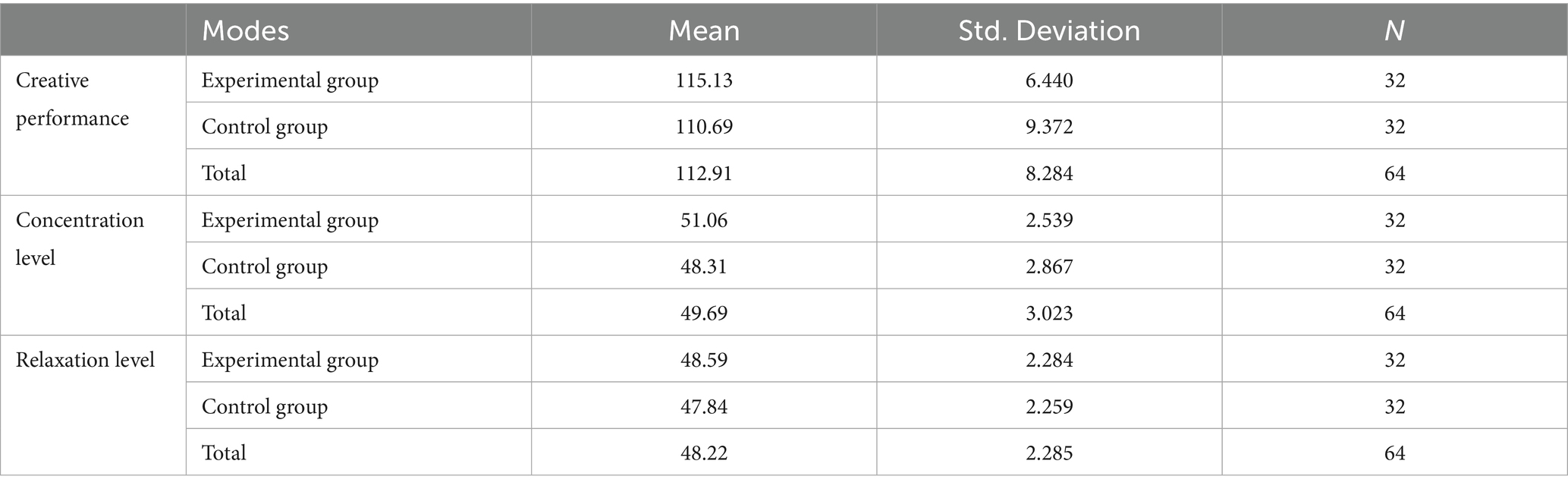Click the concentration control mean 48.31
The height and width of the screenshot is (489, 1568).
tap(704, 267)
